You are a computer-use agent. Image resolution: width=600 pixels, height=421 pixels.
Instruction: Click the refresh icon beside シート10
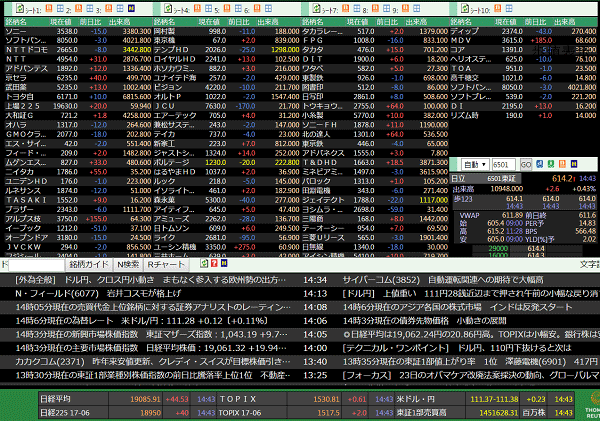(x=465, y=8)
